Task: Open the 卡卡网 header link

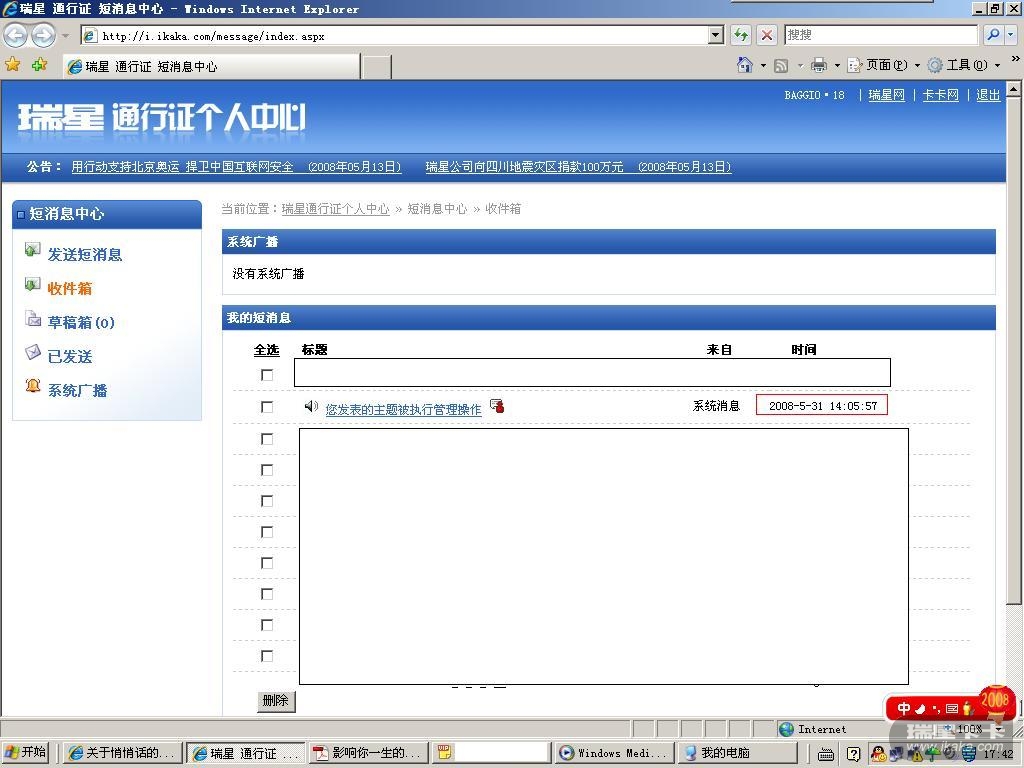Action: pyautogui.click(x=940, y=95)
